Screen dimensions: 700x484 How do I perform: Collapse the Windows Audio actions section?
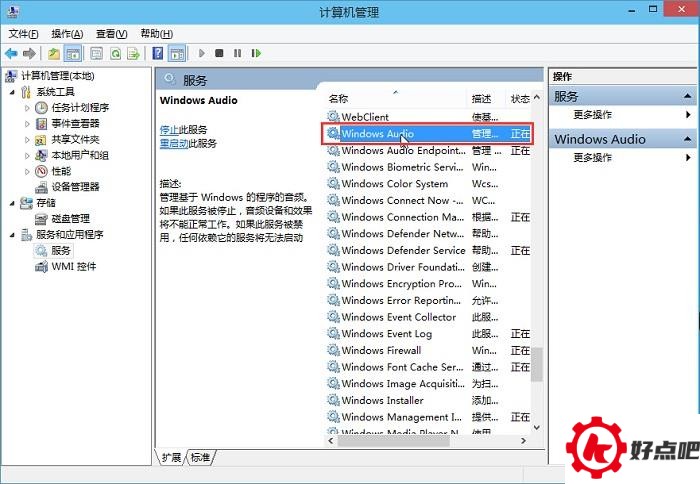[x=688, y=139]
